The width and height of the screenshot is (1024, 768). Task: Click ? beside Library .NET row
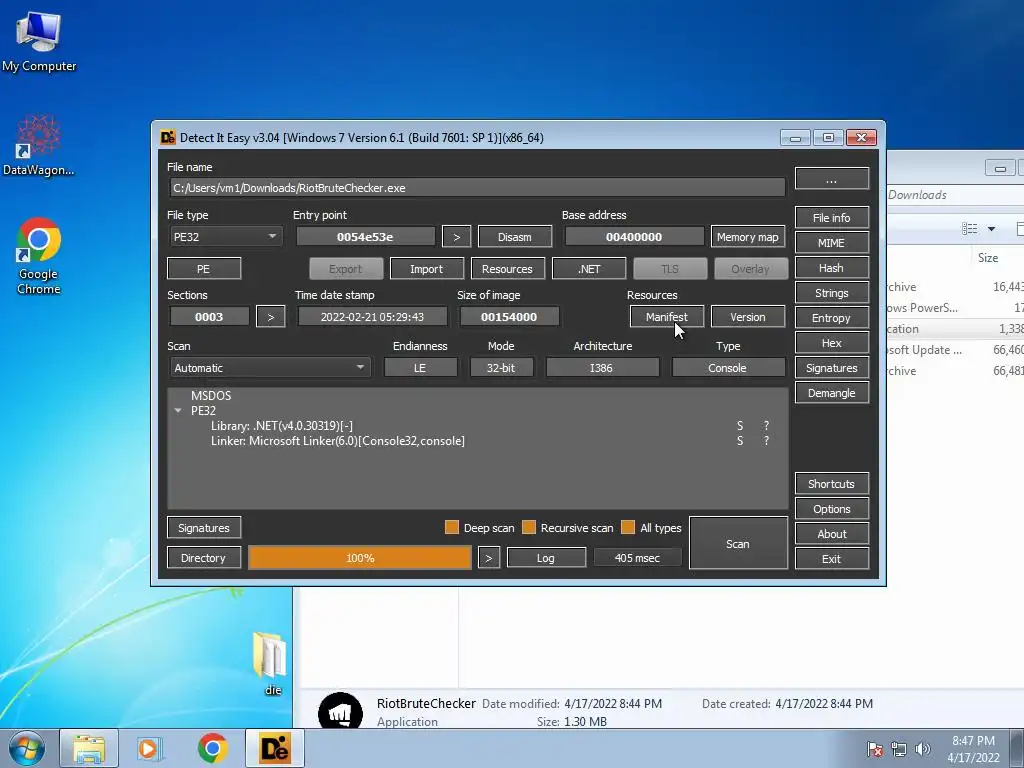pos(766,426)
